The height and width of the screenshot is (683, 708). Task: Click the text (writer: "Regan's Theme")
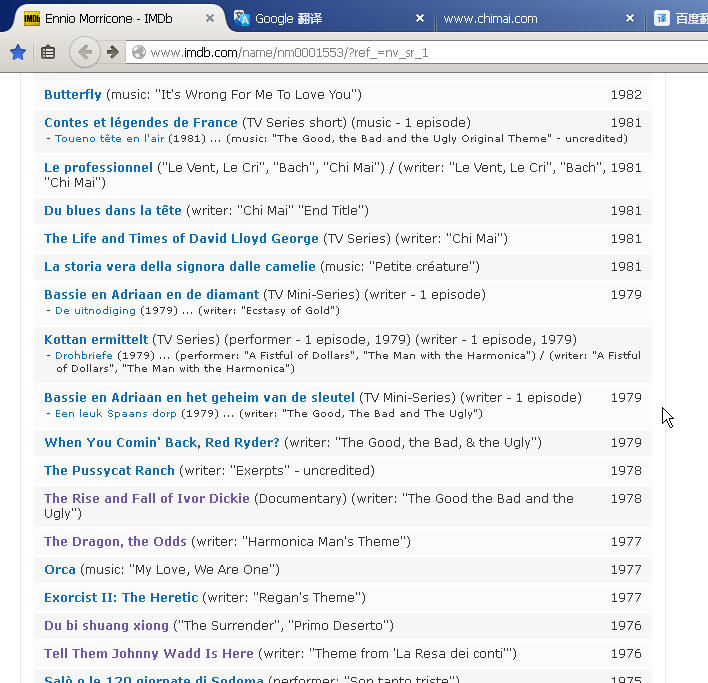click(x=284, y=598)
